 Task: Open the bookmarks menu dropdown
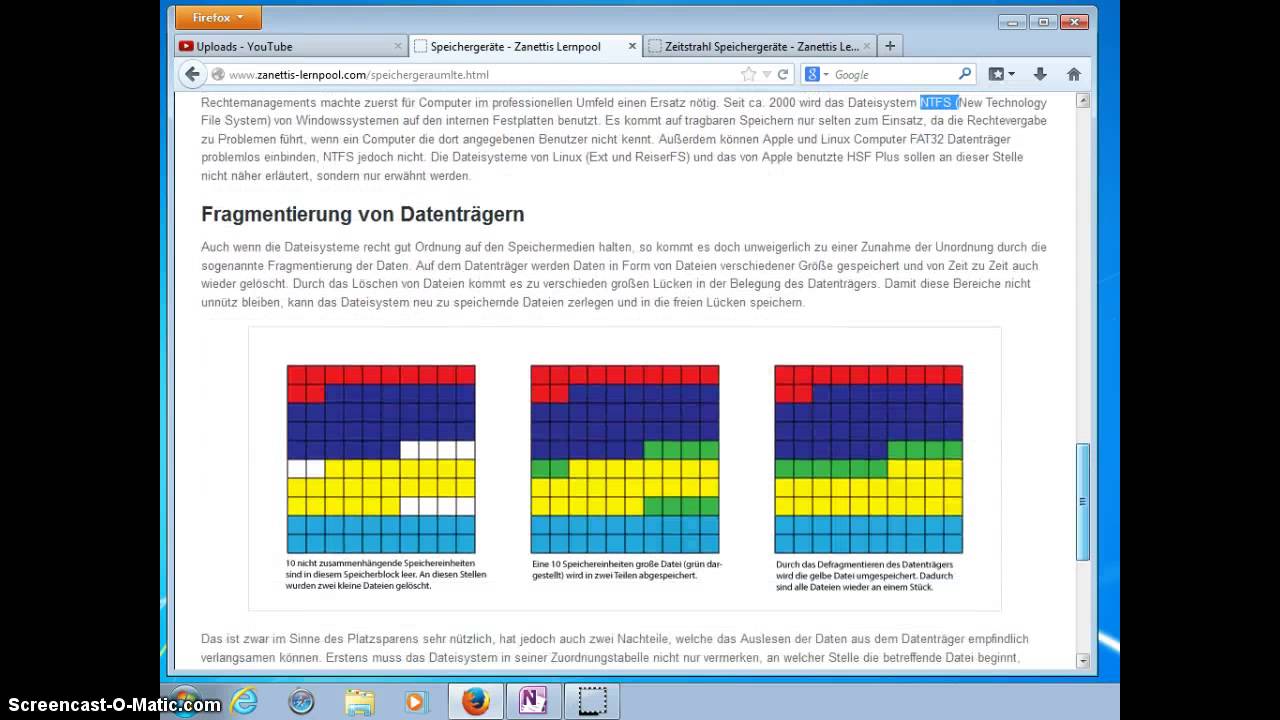[x=1001, y=74]
